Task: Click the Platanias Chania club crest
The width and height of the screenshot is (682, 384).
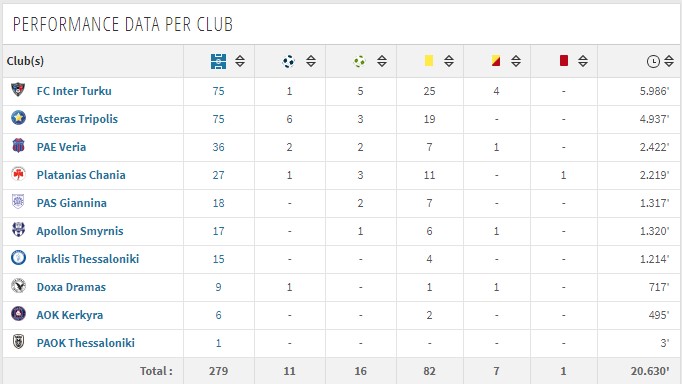Action: click(18, 174)
